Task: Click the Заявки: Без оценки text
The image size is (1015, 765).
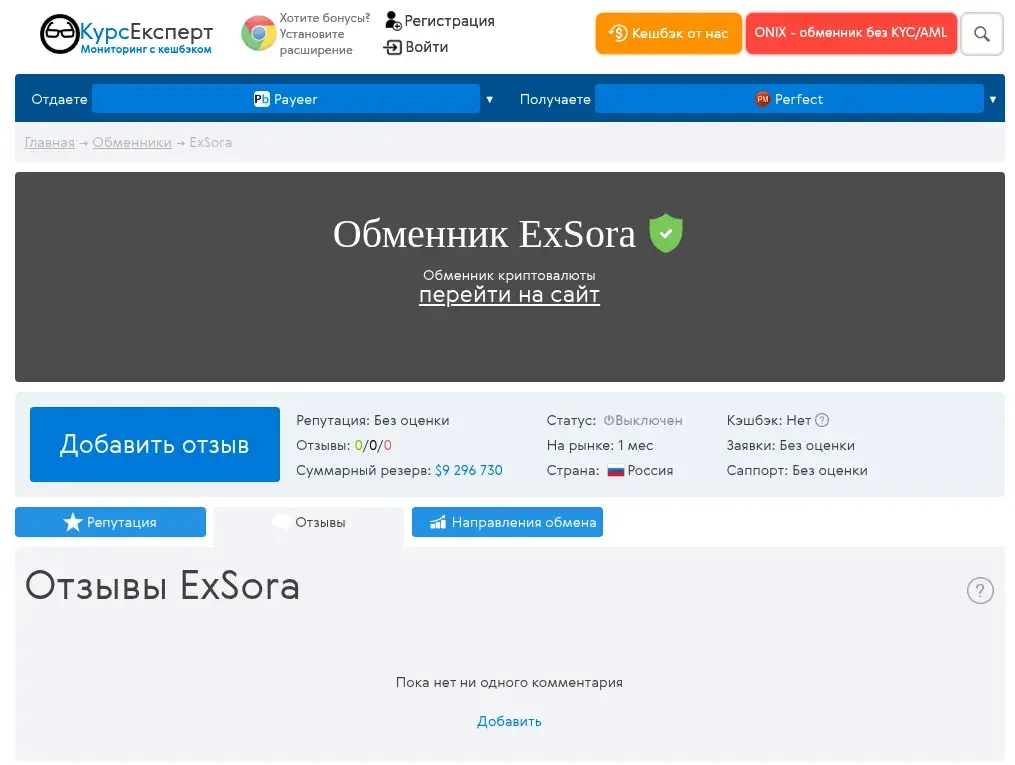Action: pos(790,445)
